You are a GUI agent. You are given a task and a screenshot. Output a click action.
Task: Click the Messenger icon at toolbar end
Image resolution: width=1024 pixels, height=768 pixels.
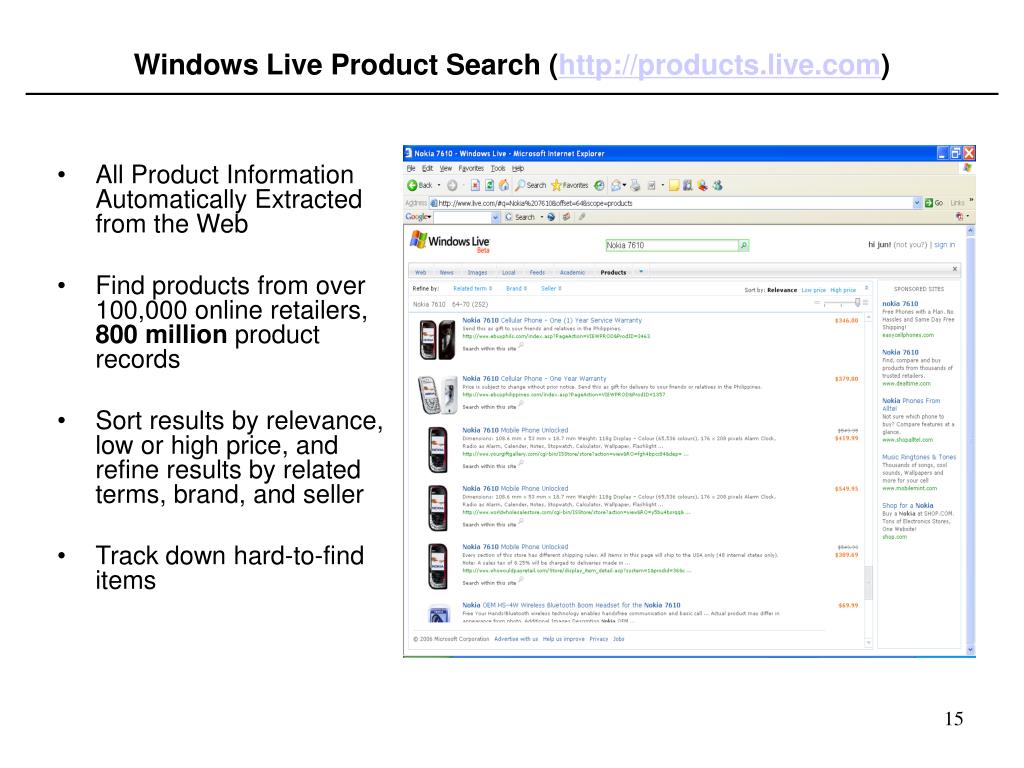click(x=718, y=185)
